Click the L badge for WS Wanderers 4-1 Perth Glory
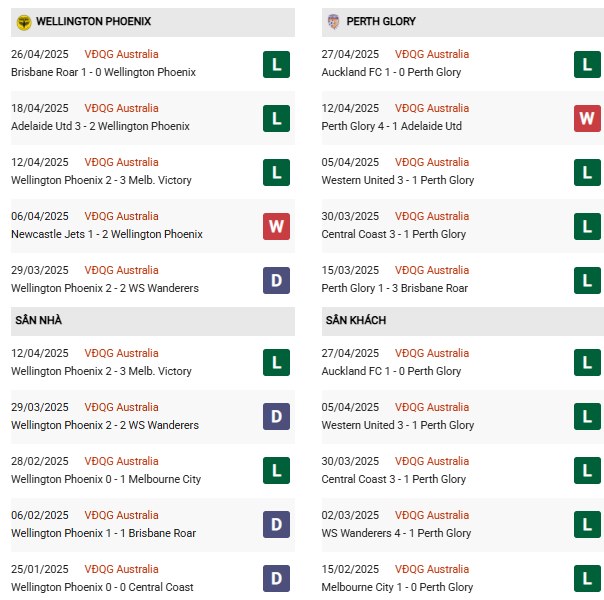The width and height of the screenshot is (604, 600). [587, 525]
